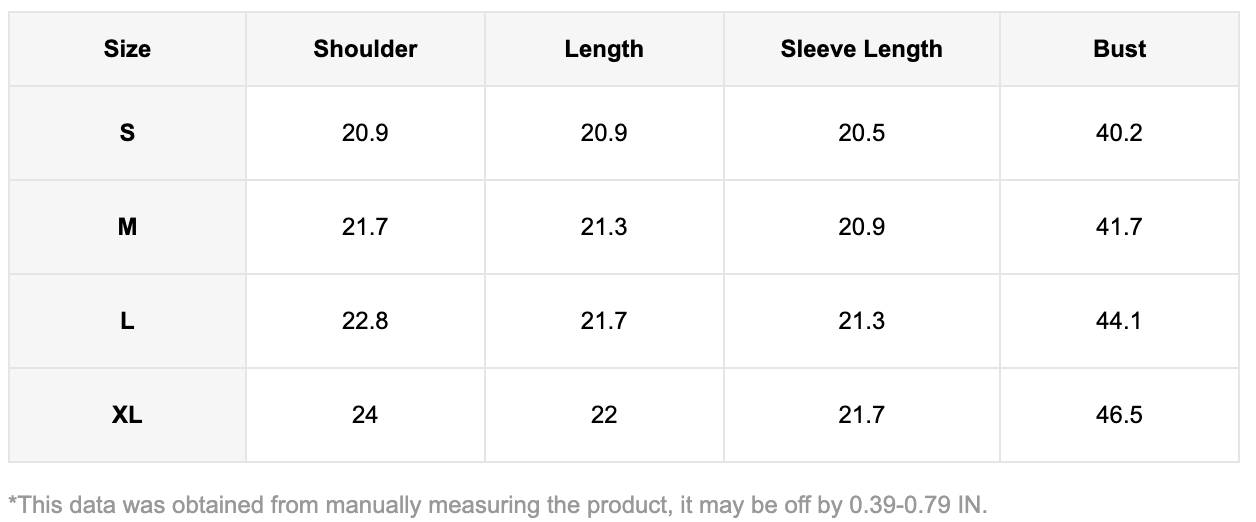Click the Size column header
Image resolution: width=1256 pixels, height=522 pixels.
click(x=127, y=49)
